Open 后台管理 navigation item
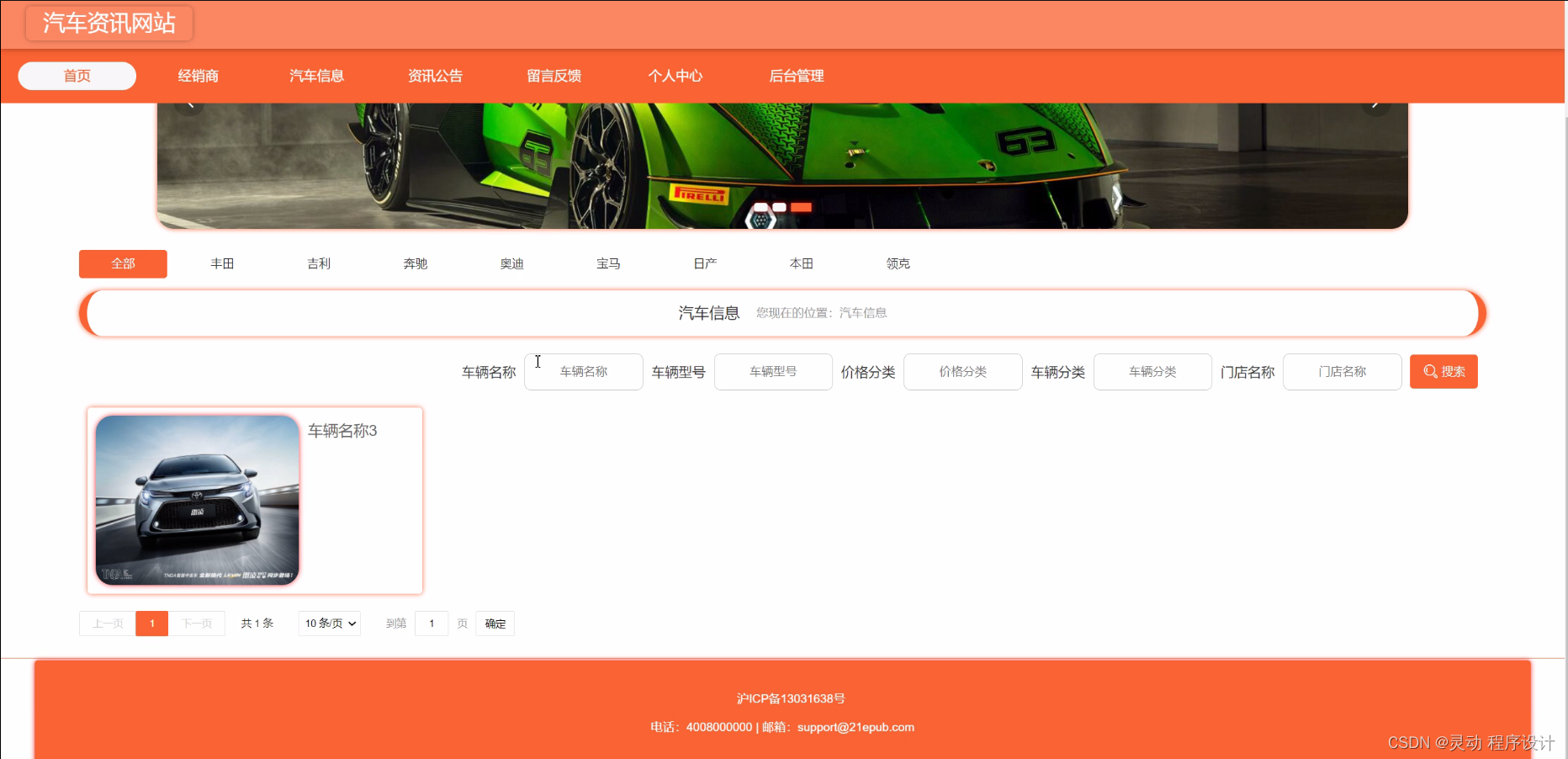The image size is (1568, 759). click(797, 76)
